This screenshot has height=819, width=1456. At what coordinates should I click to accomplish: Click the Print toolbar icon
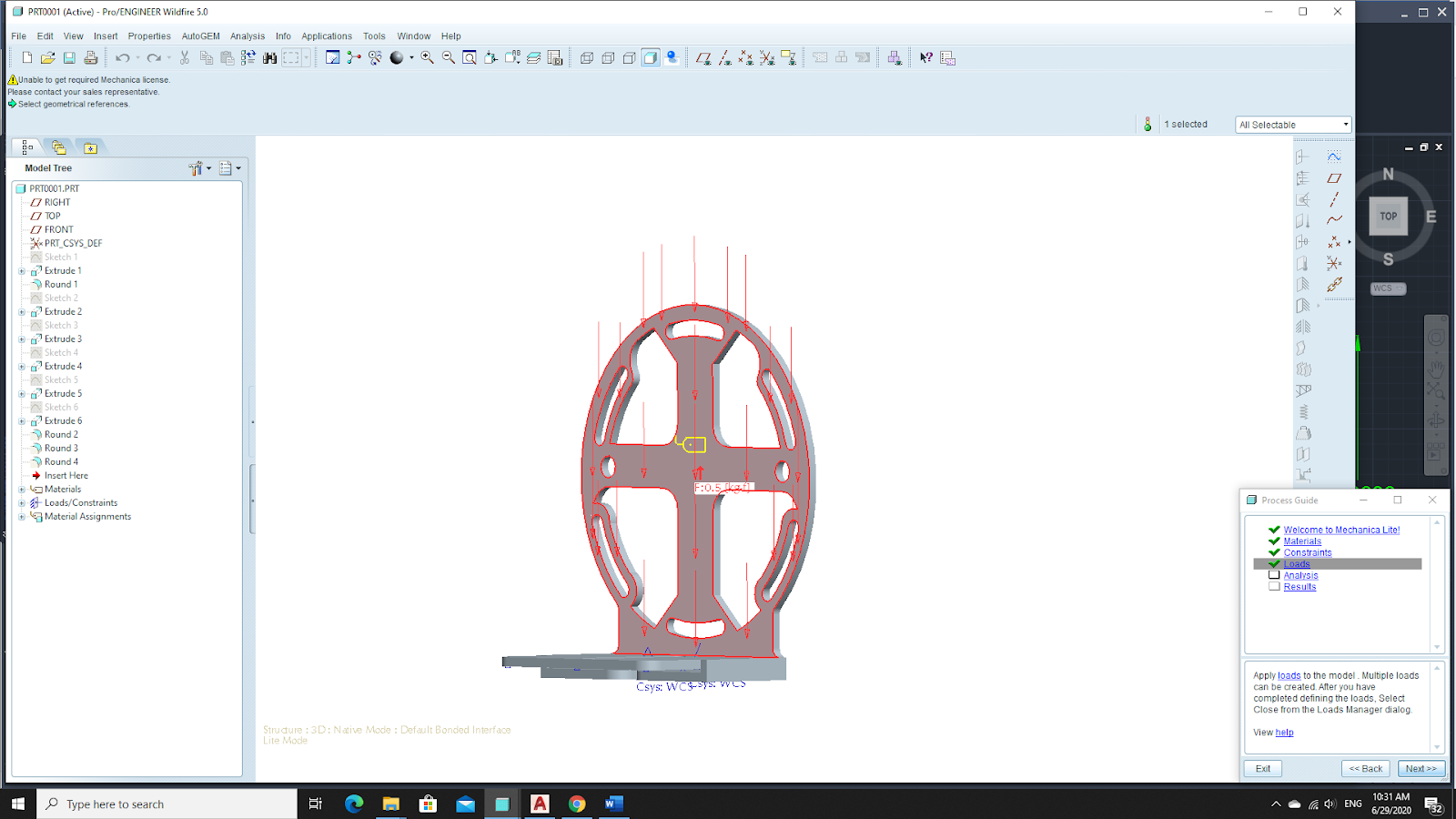[91, 58]
